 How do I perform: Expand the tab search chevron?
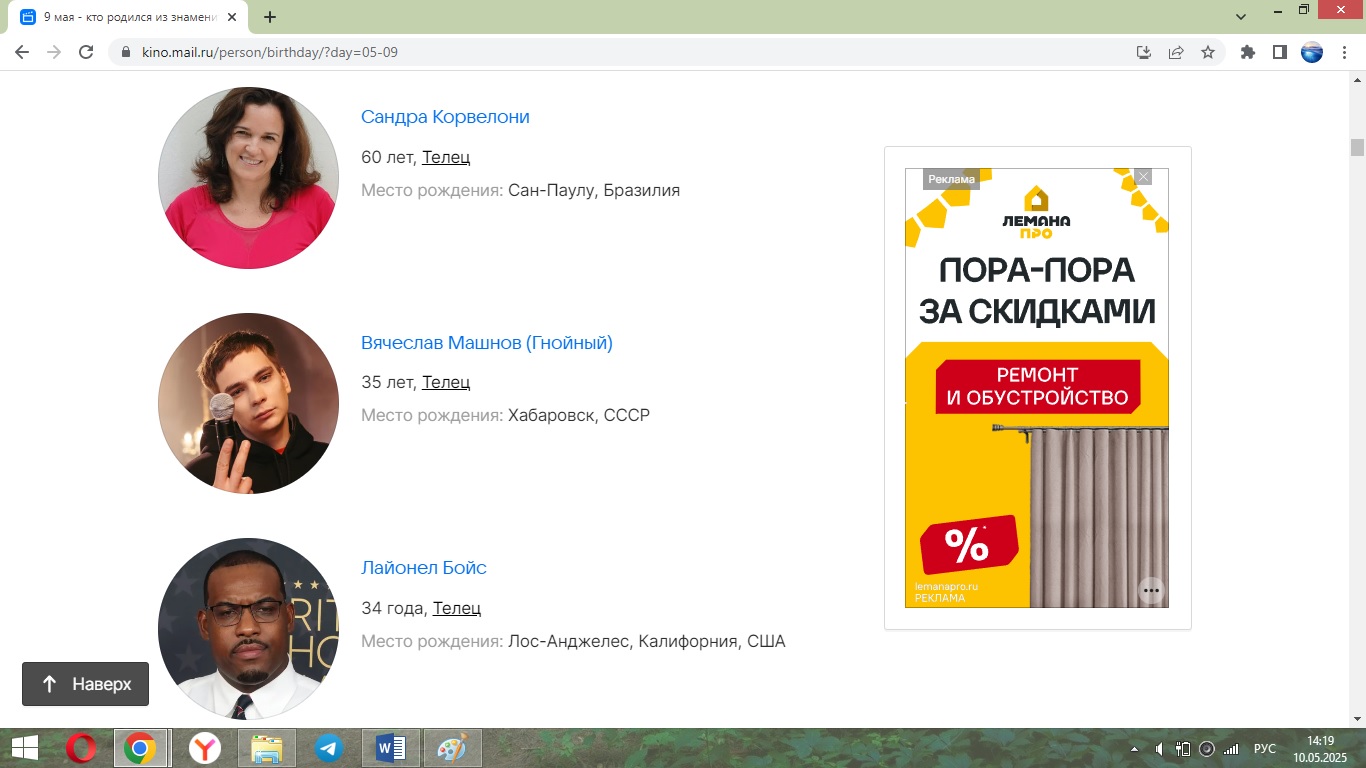pyautogui.click(x=1241, y=17)
